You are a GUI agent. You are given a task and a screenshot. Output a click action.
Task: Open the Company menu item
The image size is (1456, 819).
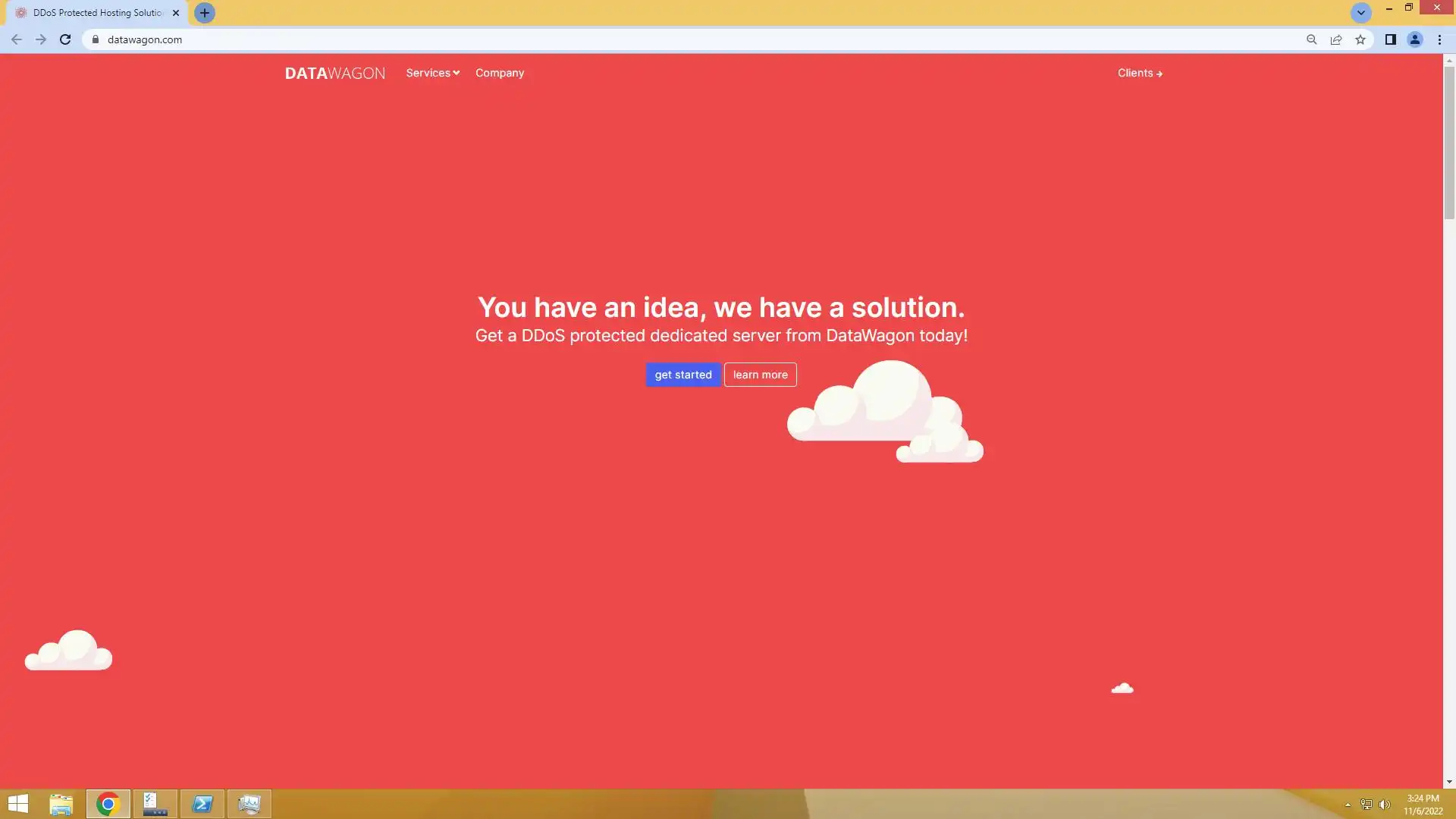pos(500,73)
